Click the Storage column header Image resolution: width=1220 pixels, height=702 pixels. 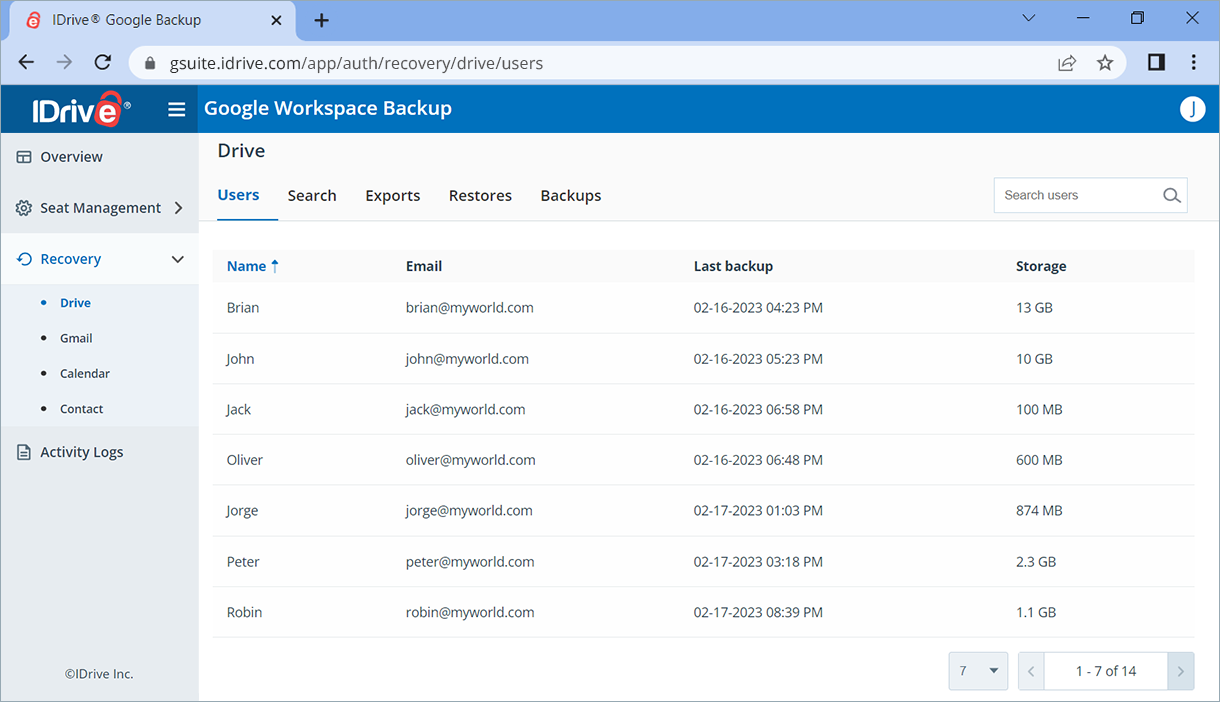[x=1041, y=266]
